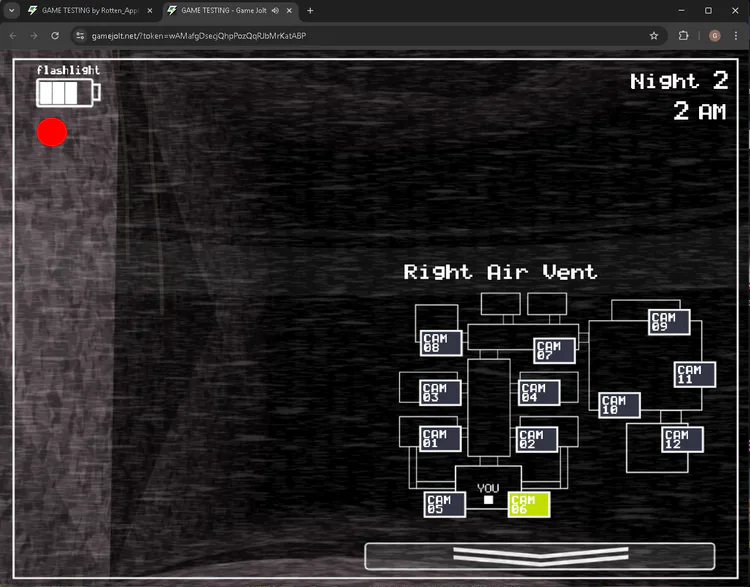Viewport: 750px width, 587px height.
Task: Open CAM 07 camera view
Action: click(554, 351)
